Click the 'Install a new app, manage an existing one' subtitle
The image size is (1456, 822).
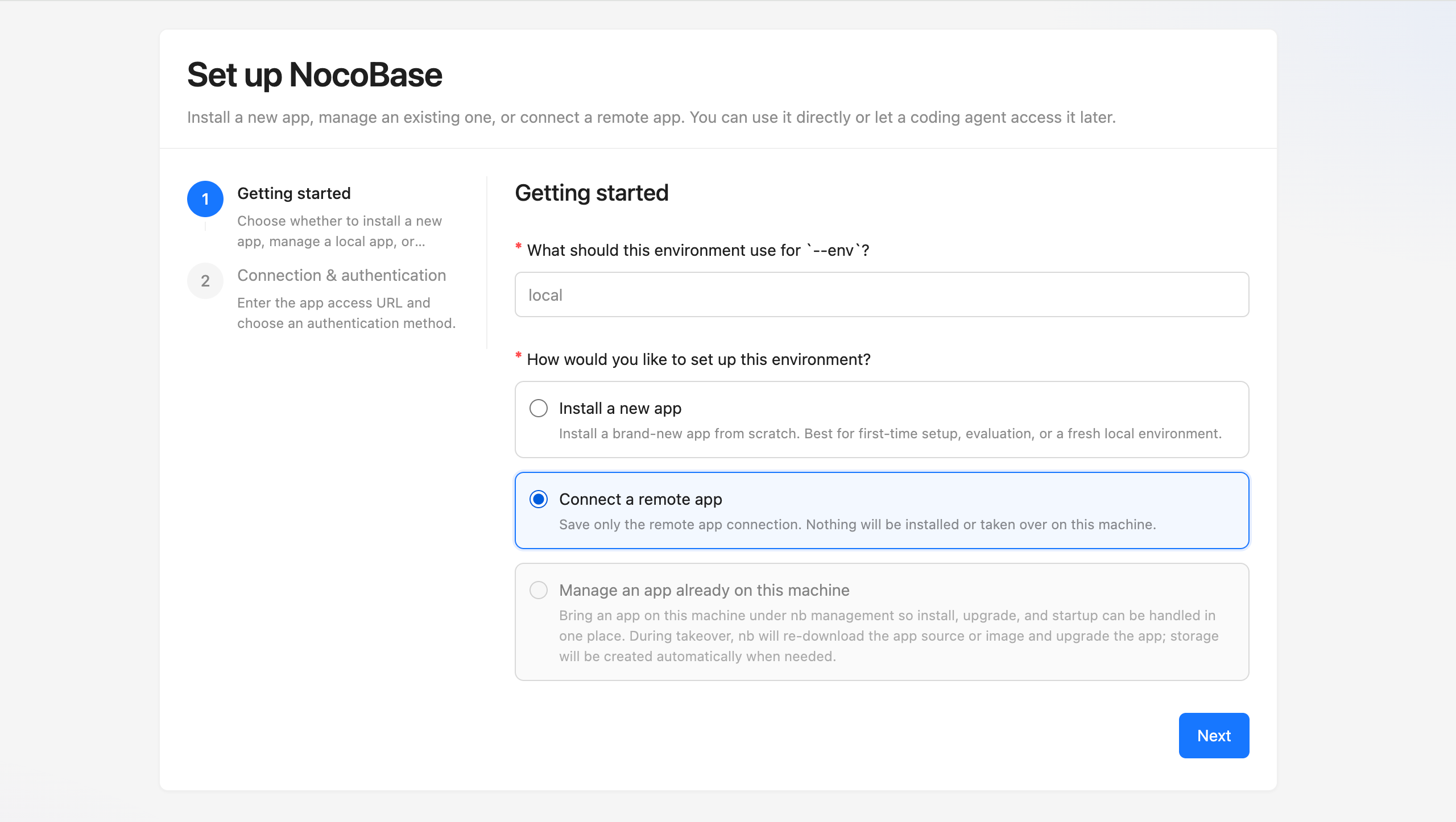[651, 117]
